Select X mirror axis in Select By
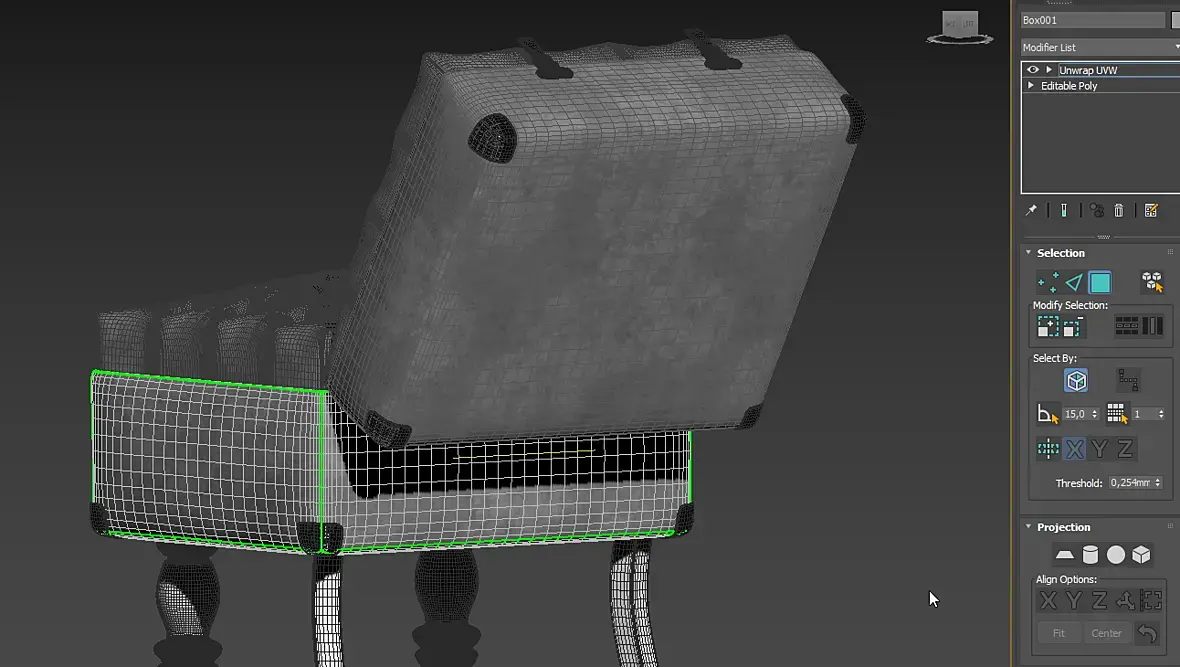This screenshot has width=1180, height=667. point(1075,449)
